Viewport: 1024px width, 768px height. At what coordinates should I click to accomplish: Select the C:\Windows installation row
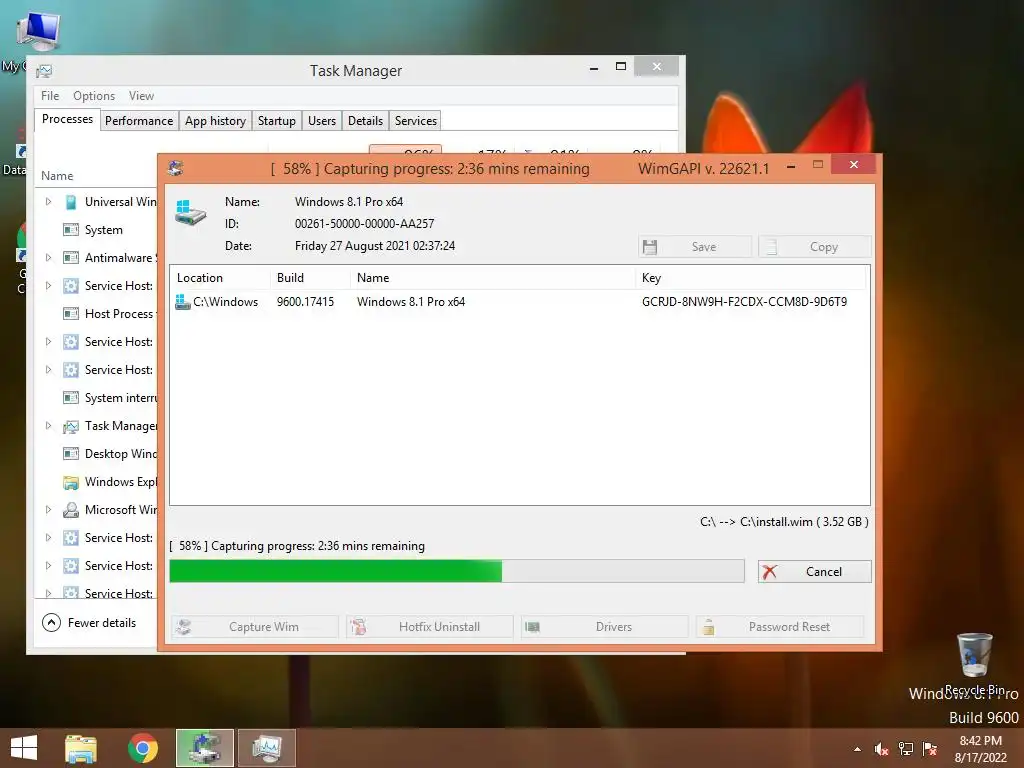click(519, 302)
